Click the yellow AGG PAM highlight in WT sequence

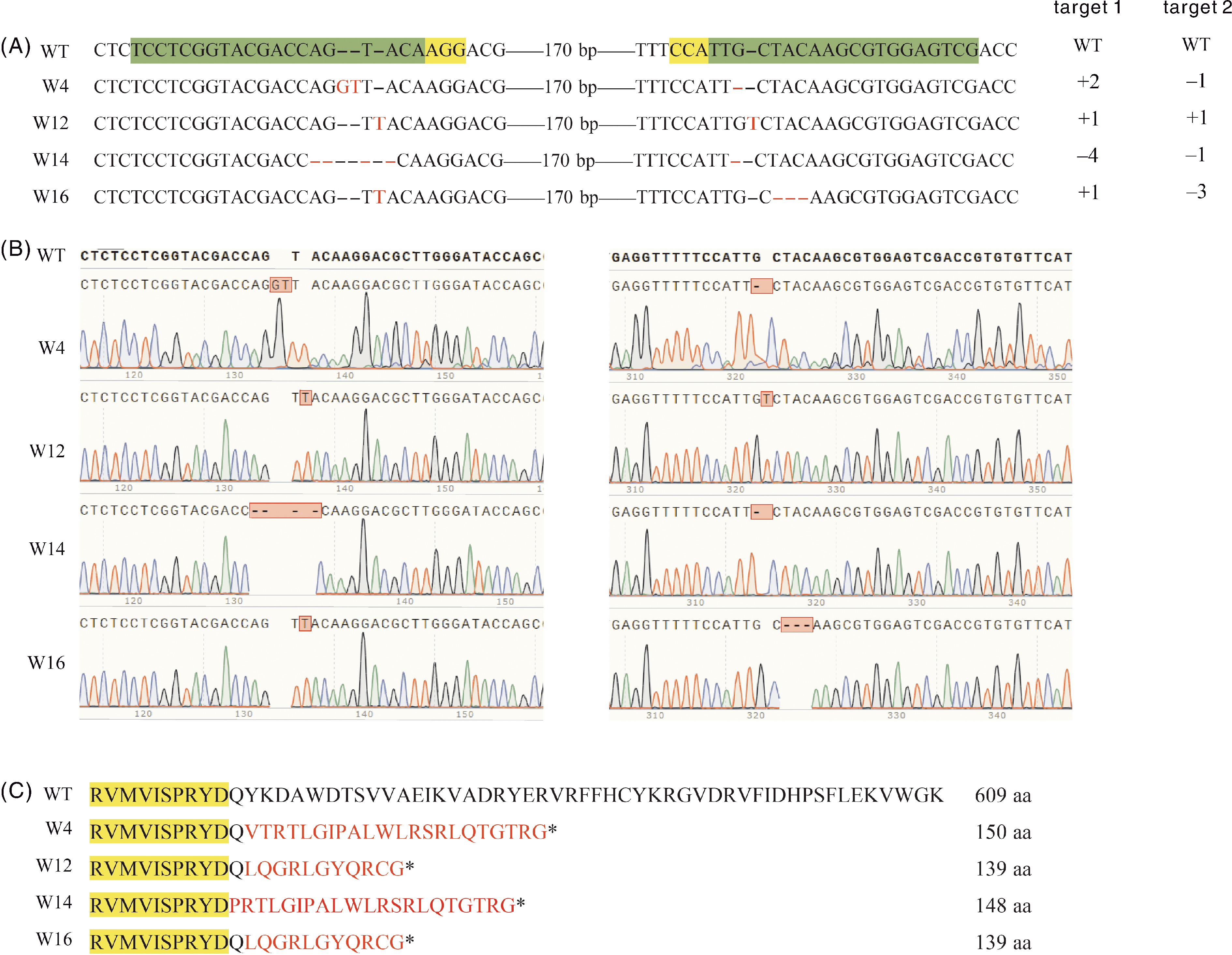[445, 50]
